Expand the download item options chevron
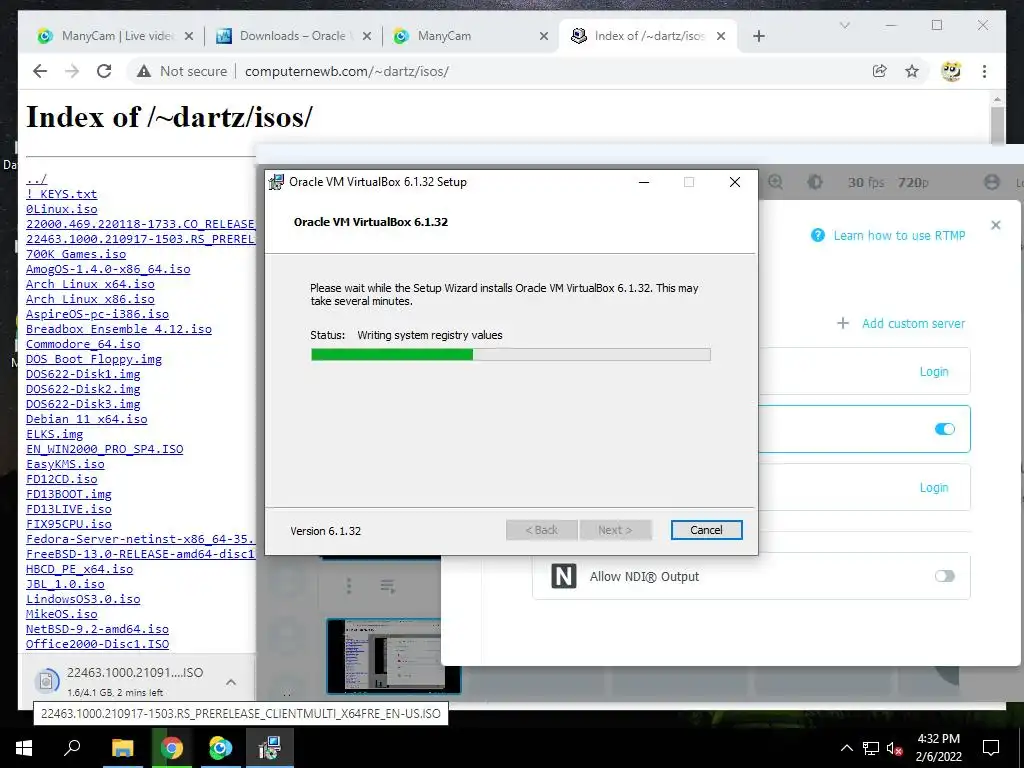This screenshot has width=1024, height=768. coord(231,682)
